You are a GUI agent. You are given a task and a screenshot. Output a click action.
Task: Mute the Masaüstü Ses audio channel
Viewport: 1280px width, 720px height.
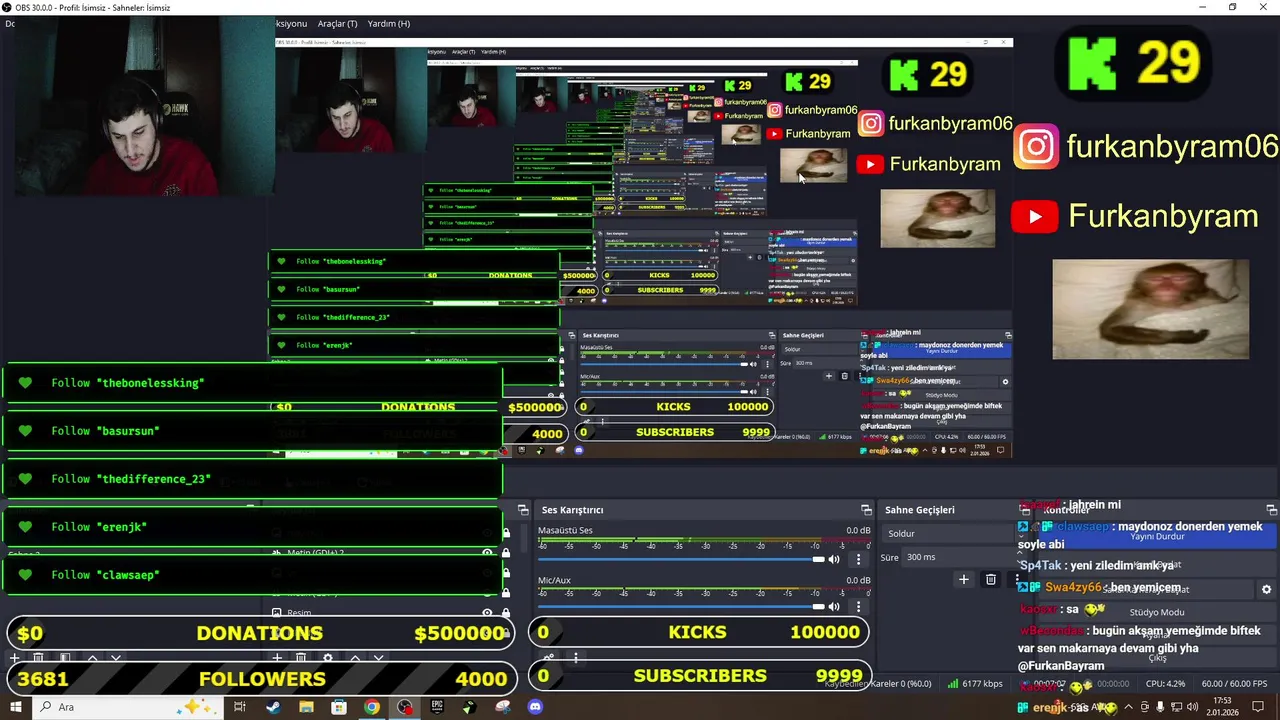(x=834, y=559)
